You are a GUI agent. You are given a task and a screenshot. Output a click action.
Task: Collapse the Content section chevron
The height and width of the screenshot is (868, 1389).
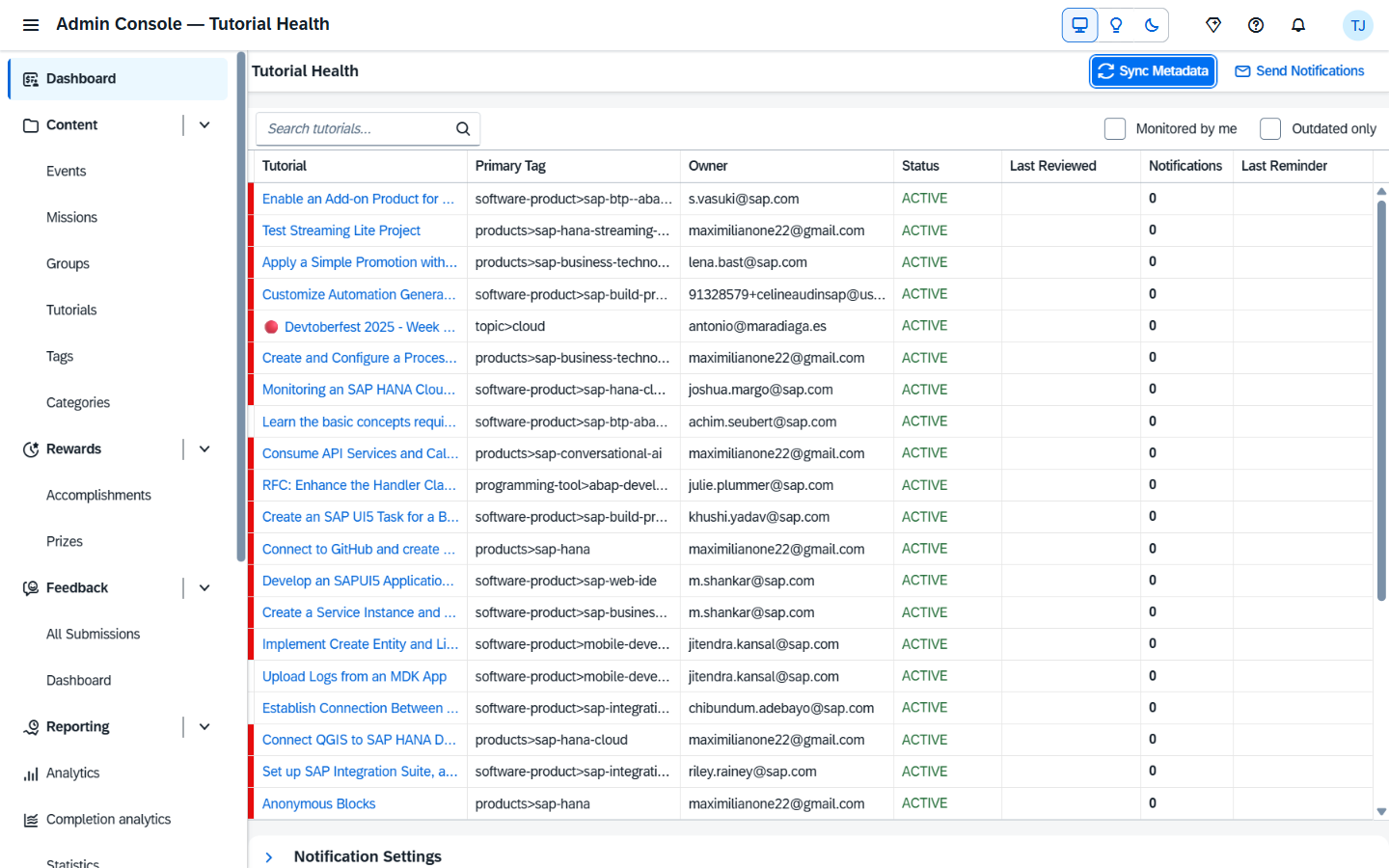204,125
